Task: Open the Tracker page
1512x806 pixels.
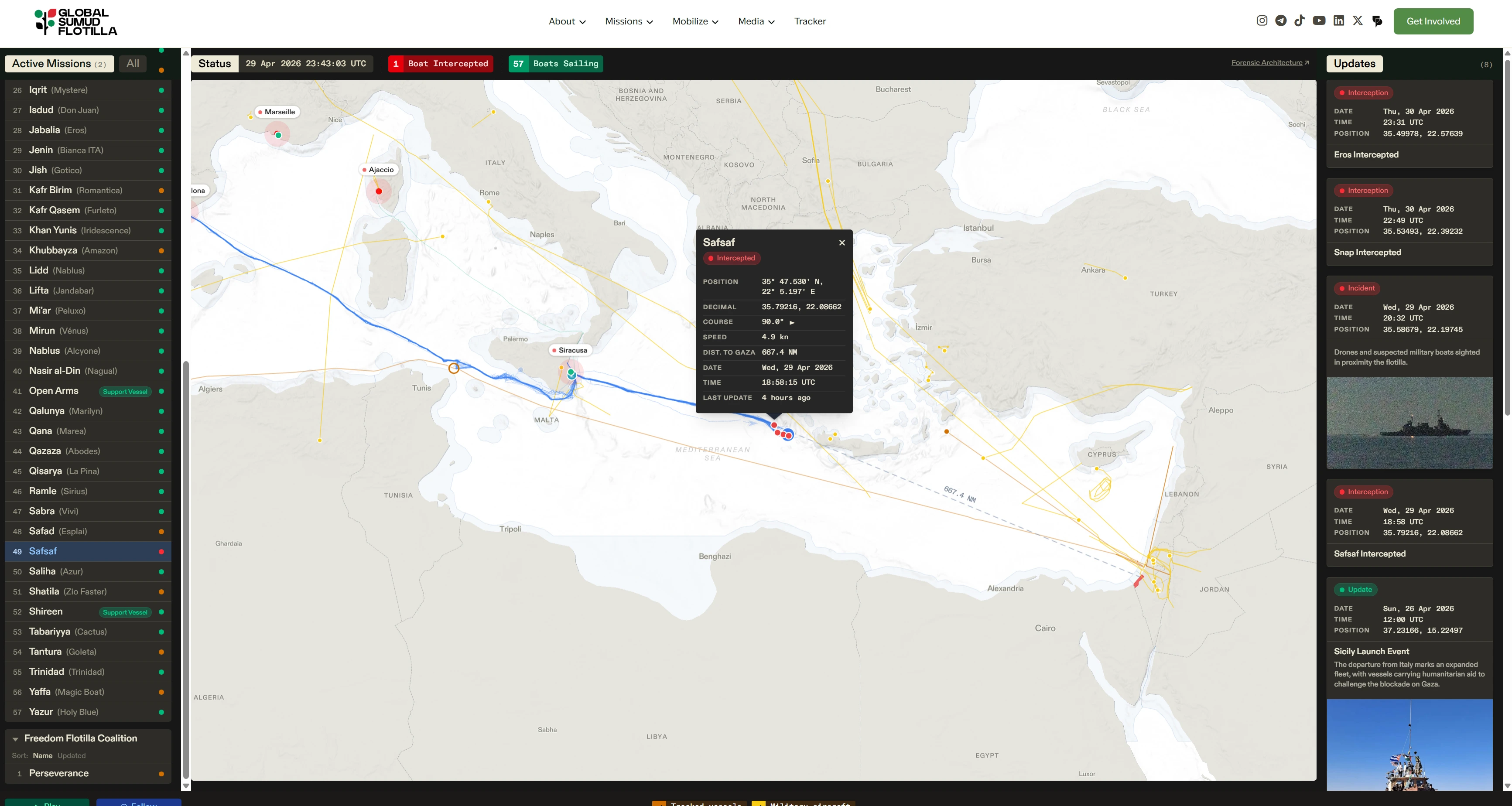Action: 809,21
